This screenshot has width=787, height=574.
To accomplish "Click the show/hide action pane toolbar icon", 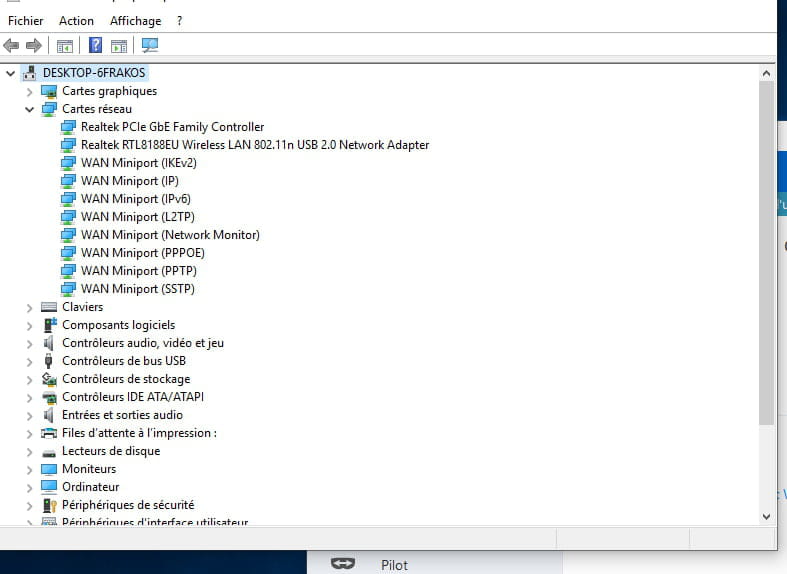I will tap(119, 45).
